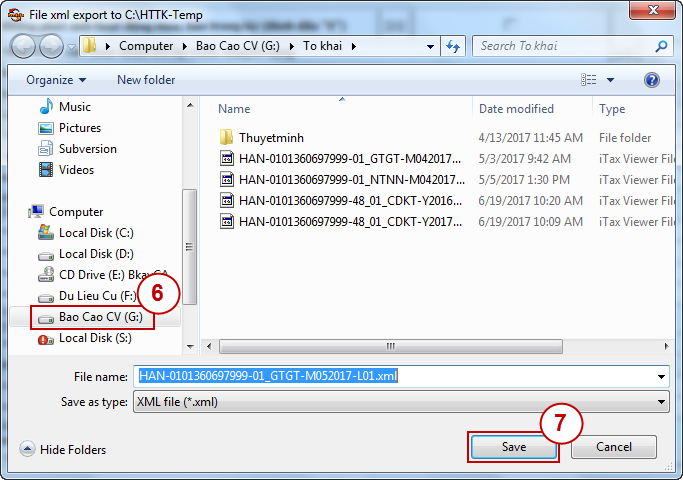Image resolution: width=683 pixels, height=480 pixels.
Task: Click the Save button
Action: [513, 447]
